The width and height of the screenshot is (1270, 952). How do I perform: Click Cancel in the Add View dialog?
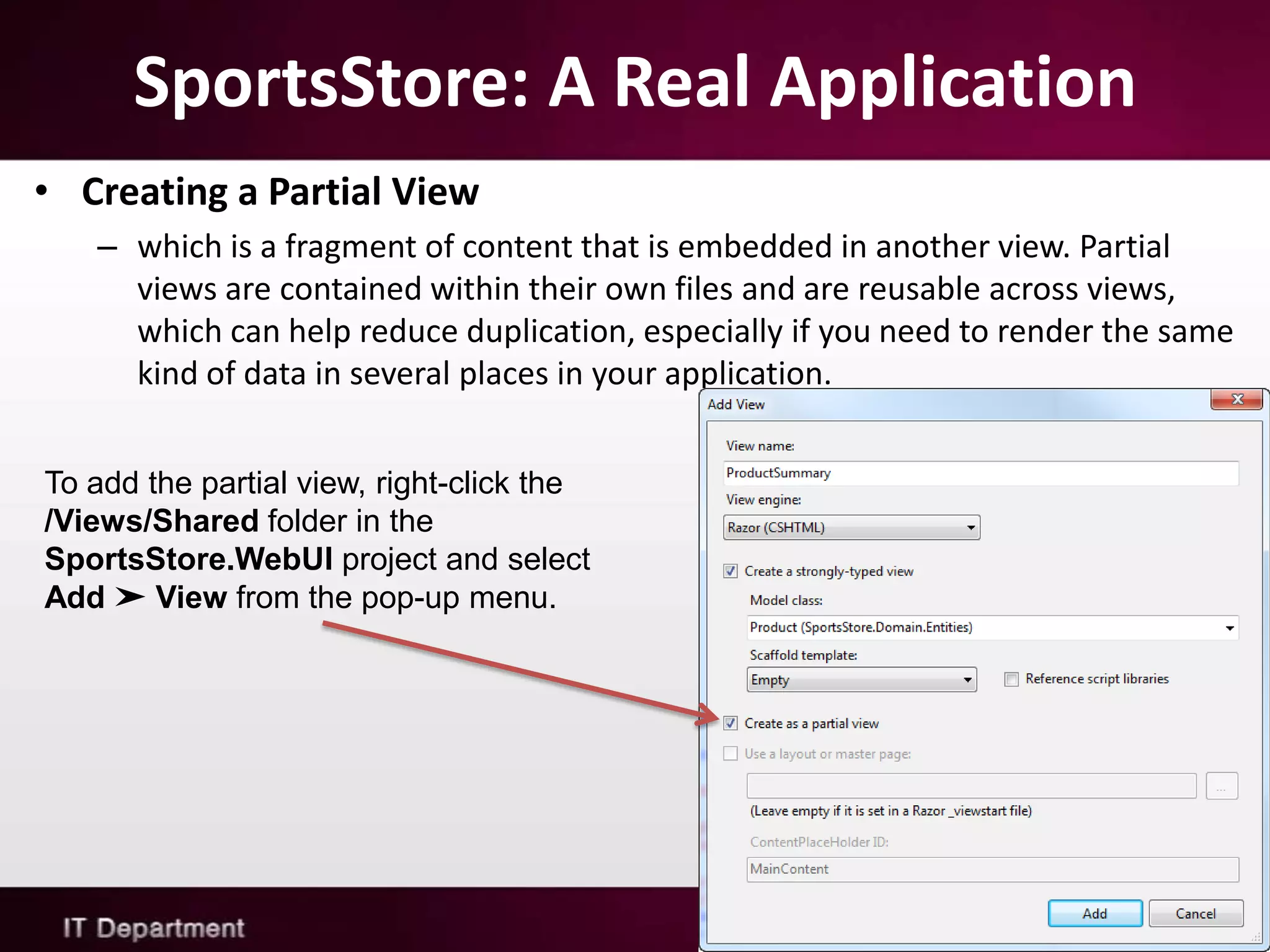[1196, 914]
